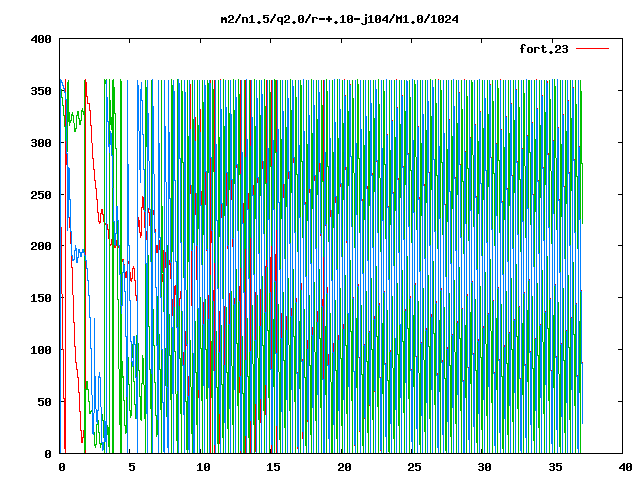Click the y-axis label 400
The width and height of the screenshot is (640, 480).
[41, 39]
